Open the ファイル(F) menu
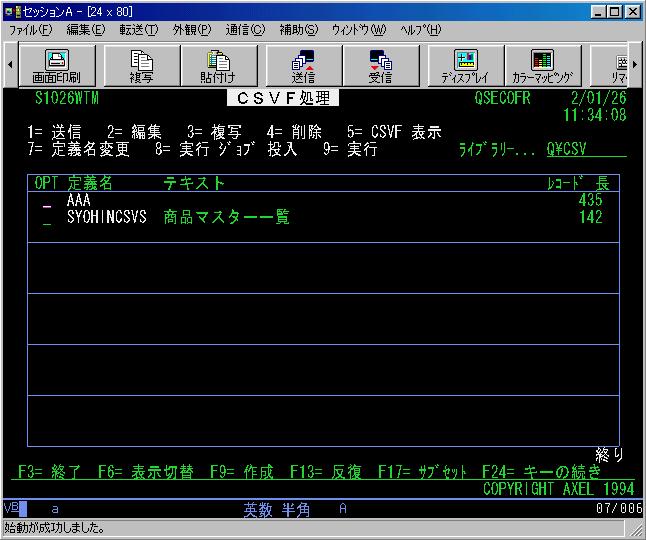This screenshot has width=646, height=540. tap(31, 30)
